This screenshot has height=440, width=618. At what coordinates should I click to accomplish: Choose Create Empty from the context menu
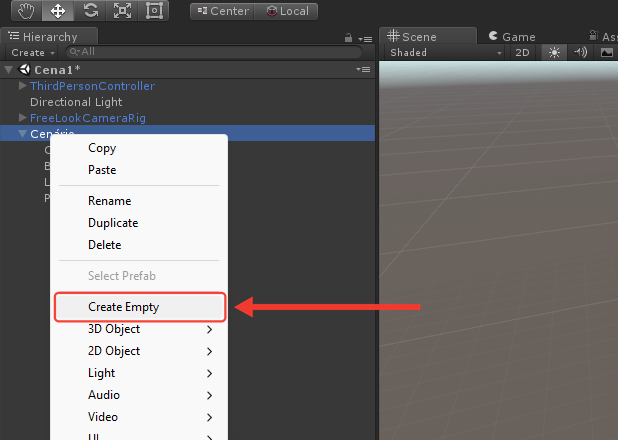139,307
